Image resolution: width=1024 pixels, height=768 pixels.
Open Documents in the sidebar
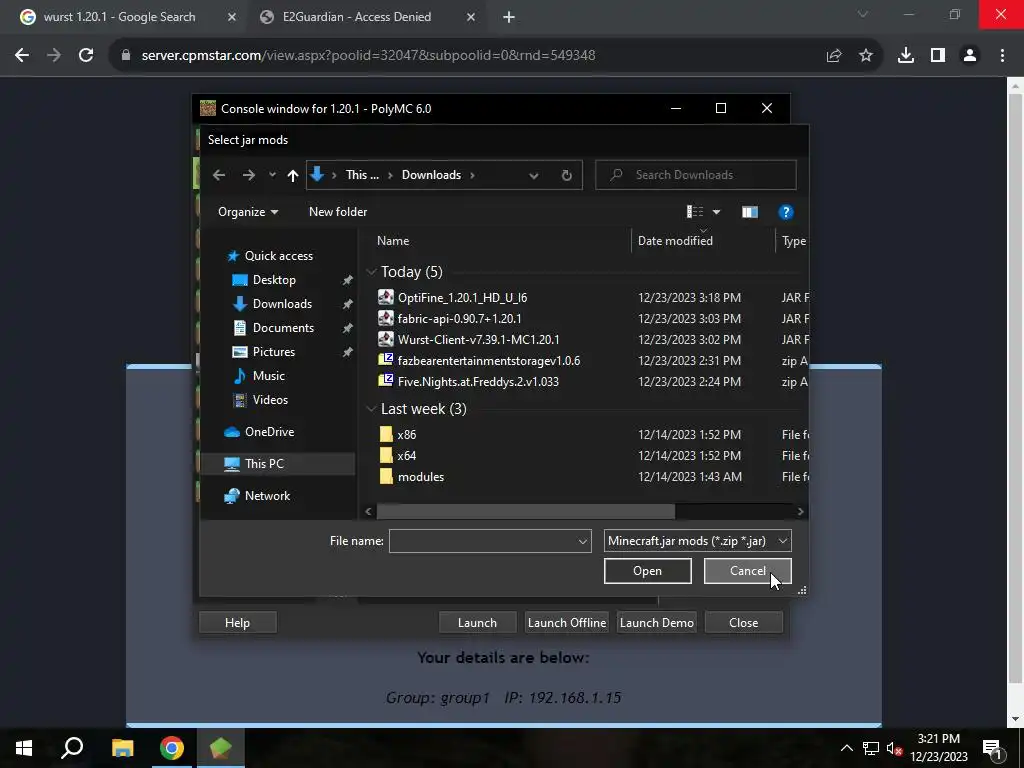283,328
